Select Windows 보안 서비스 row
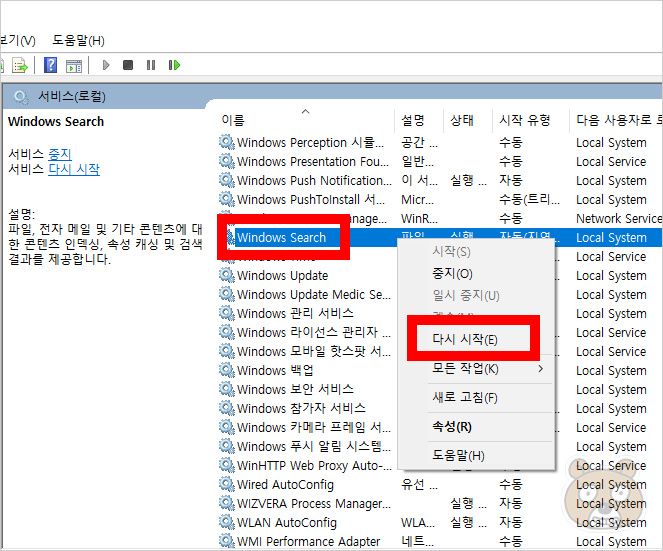 [x=295, y=389]
